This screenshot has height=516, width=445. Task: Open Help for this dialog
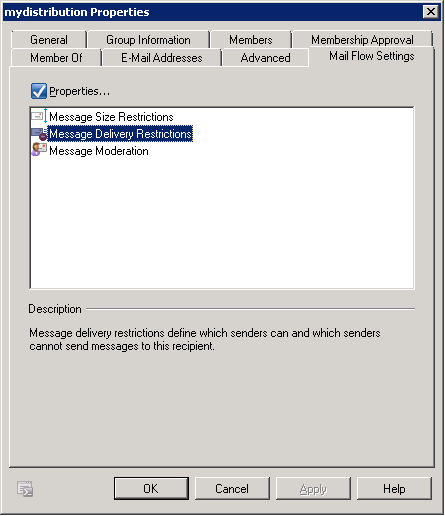coord(394,489)
